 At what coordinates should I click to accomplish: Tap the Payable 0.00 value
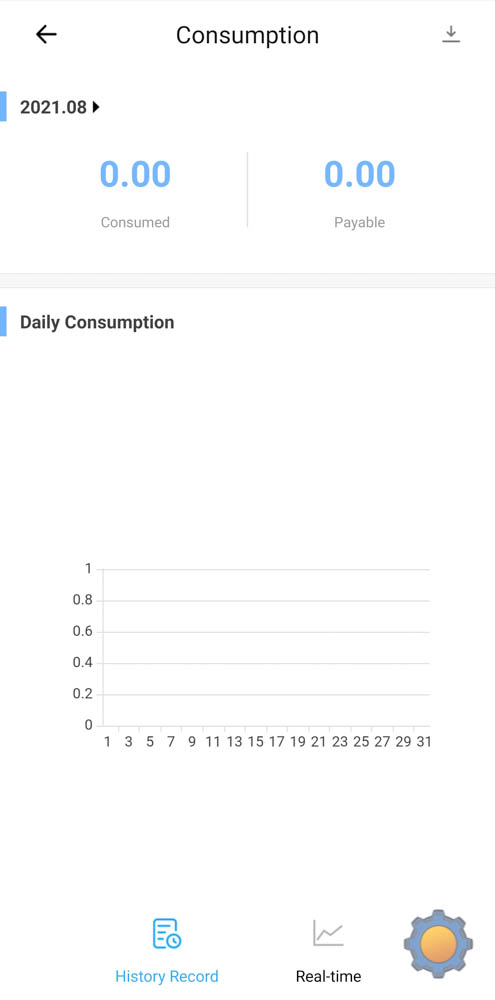click(x=360, y=174)
